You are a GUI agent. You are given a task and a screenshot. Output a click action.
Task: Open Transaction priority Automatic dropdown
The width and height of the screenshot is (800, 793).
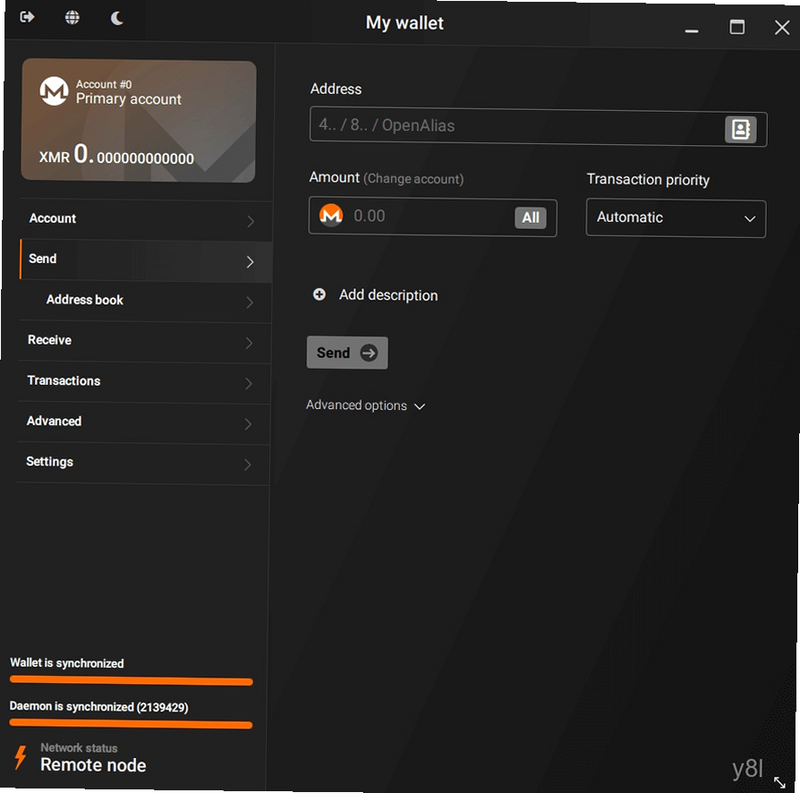[676, 218]
